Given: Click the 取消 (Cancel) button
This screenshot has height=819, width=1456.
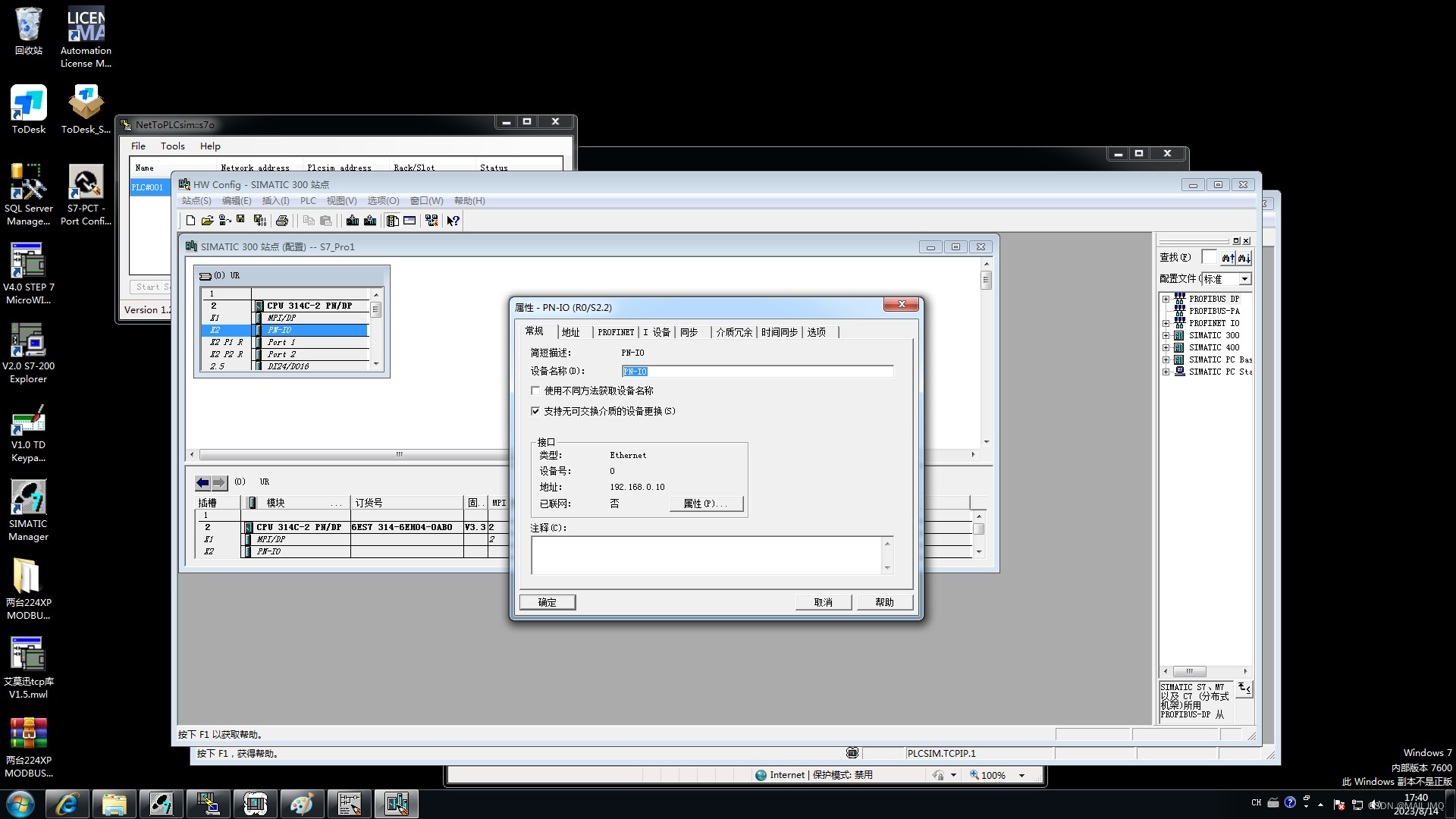Looking at the screenshot, I should (823, 602).
